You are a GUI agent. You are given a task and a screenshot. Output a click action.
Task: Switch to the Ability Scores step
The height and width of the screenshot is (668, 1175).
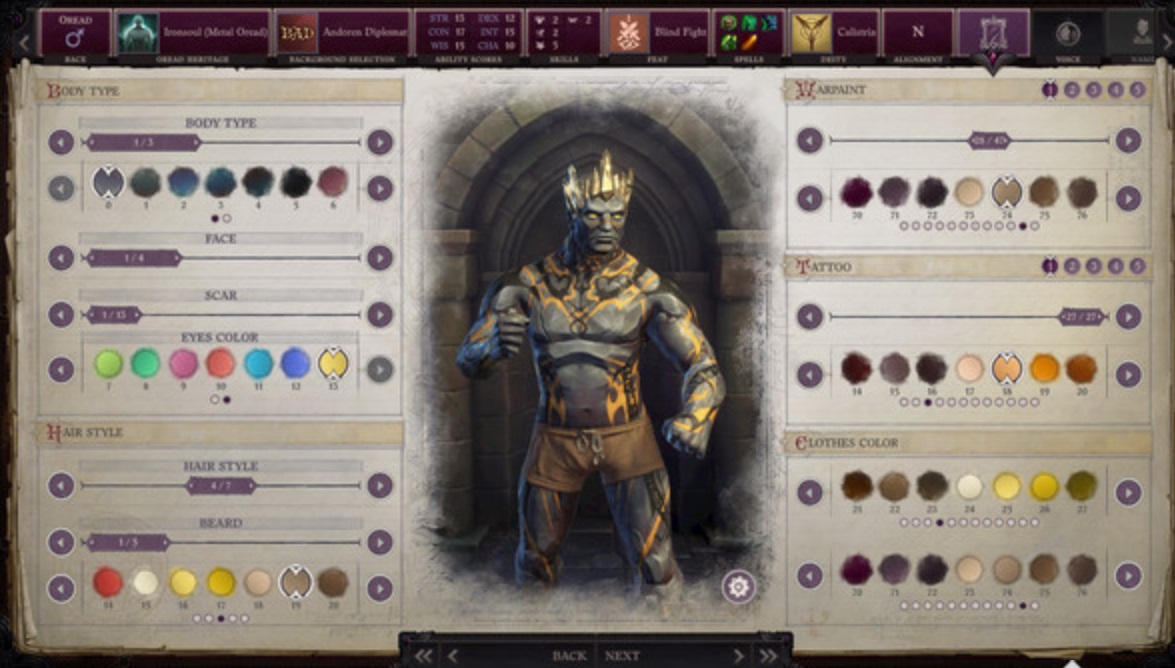(468, 32)
